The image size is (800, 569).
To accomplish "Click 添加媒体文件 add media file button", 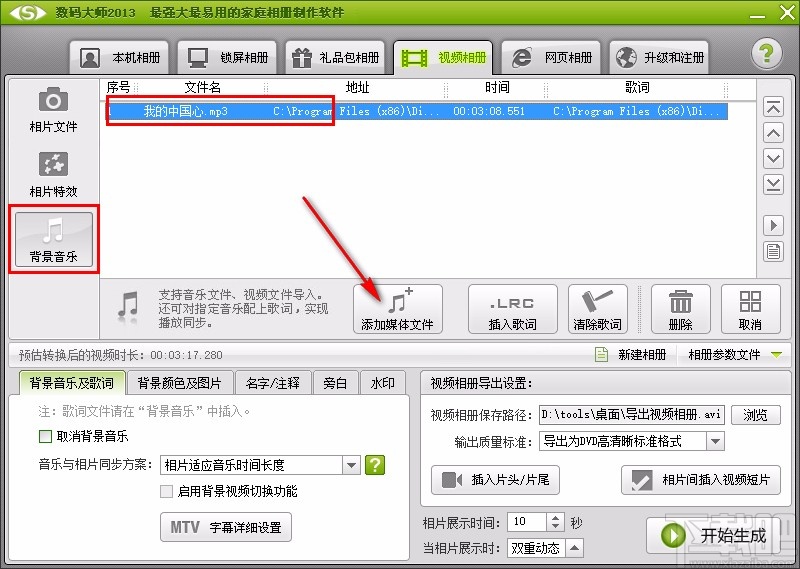I will [x=397, y=309].
